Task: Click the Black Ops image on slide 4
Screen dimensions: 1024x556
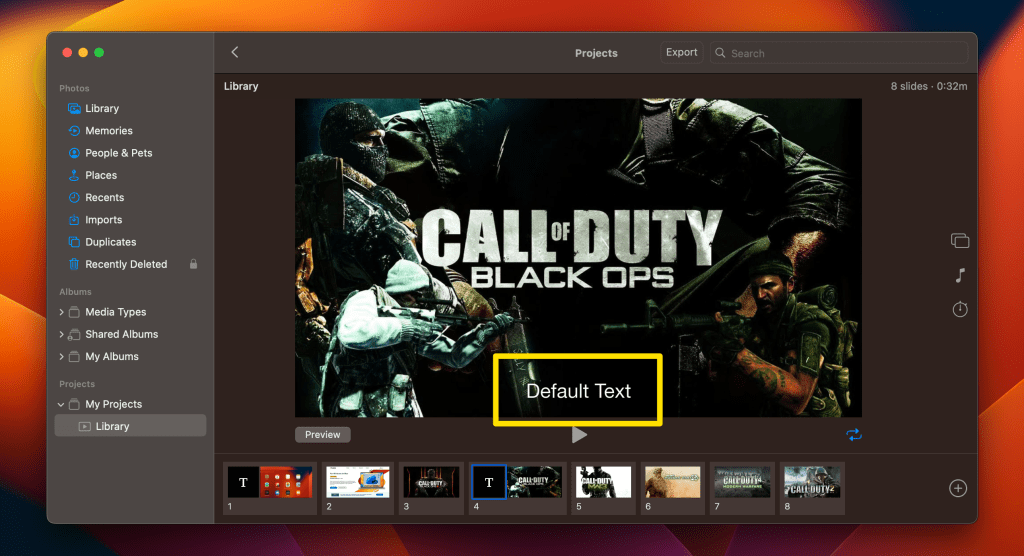Action: (535, 482)
